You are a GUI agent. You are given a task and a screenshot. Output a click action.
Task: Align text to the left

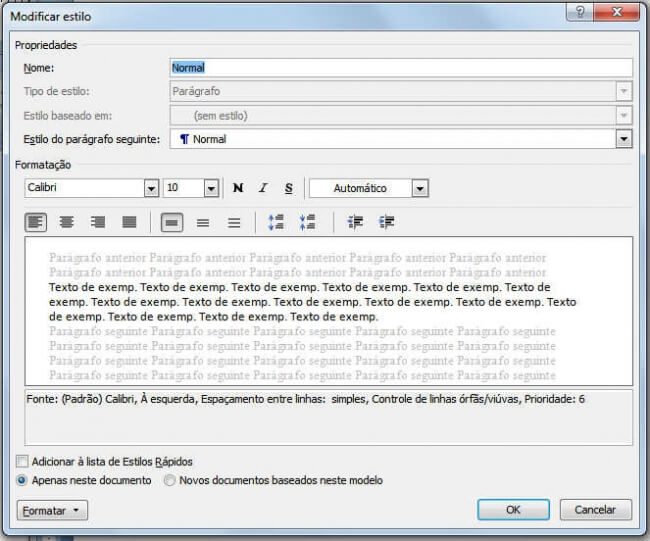[x=36, y=223]
